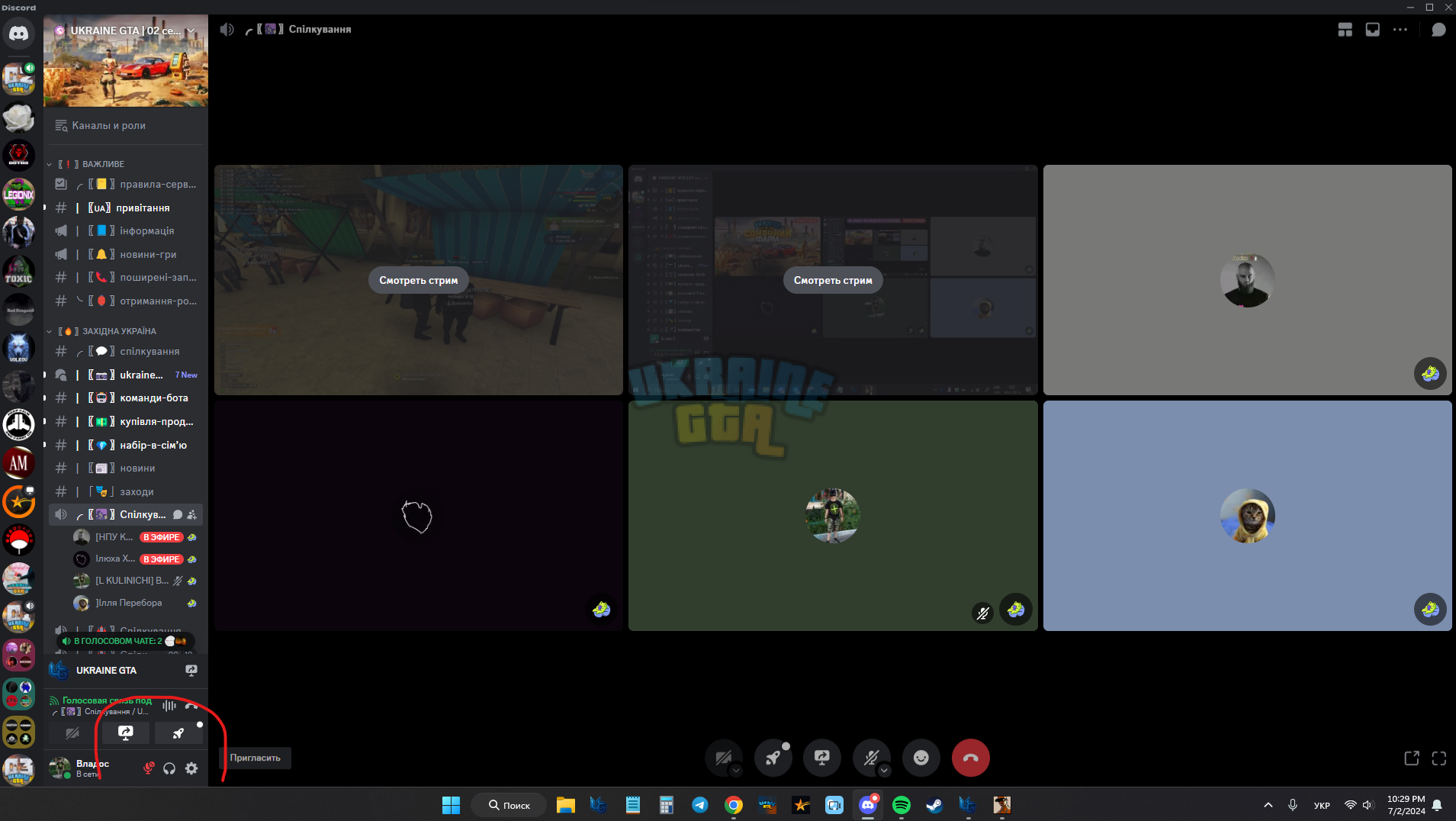Open the інформація channel
The width and height of the screenshot is (1456, 821).
(126, 230)
